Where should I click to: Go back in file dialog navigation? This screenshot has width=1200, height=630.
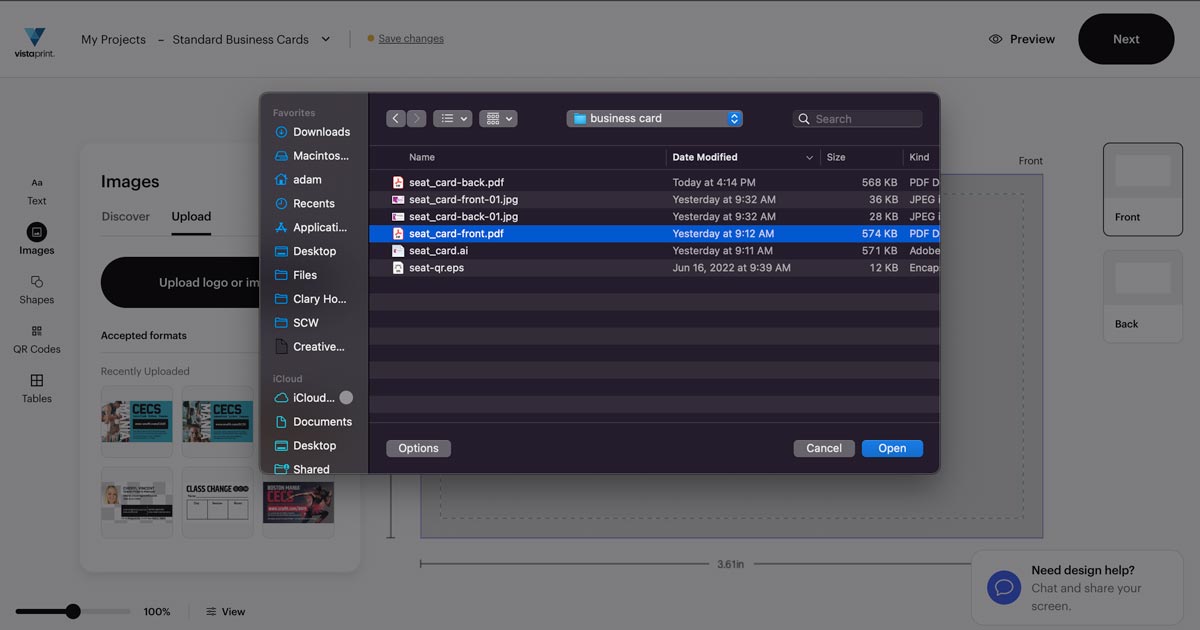coord(396,118)
